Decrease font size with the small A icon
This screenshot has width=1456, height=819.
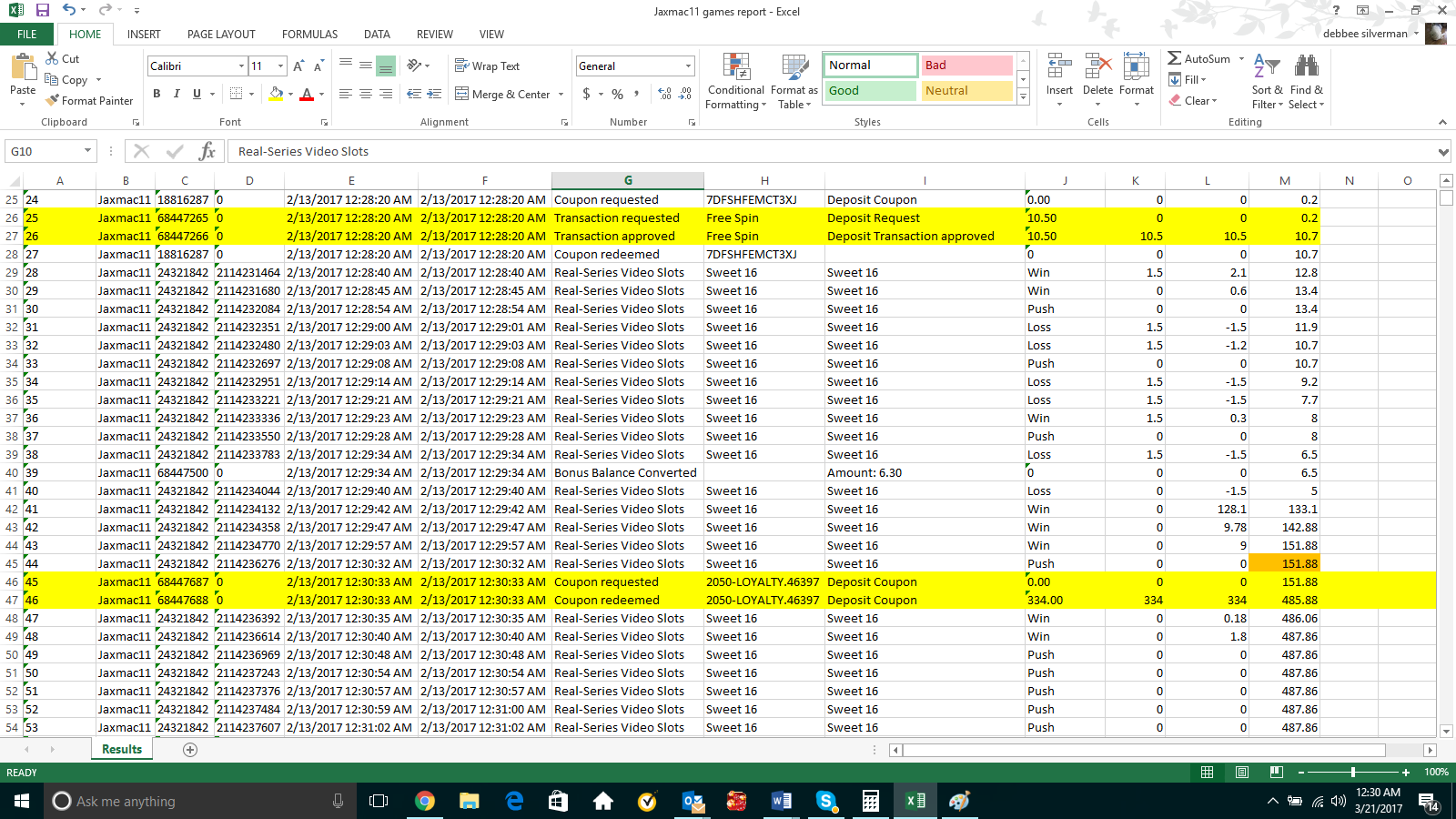pyautogui.click(x=318, y=66)
